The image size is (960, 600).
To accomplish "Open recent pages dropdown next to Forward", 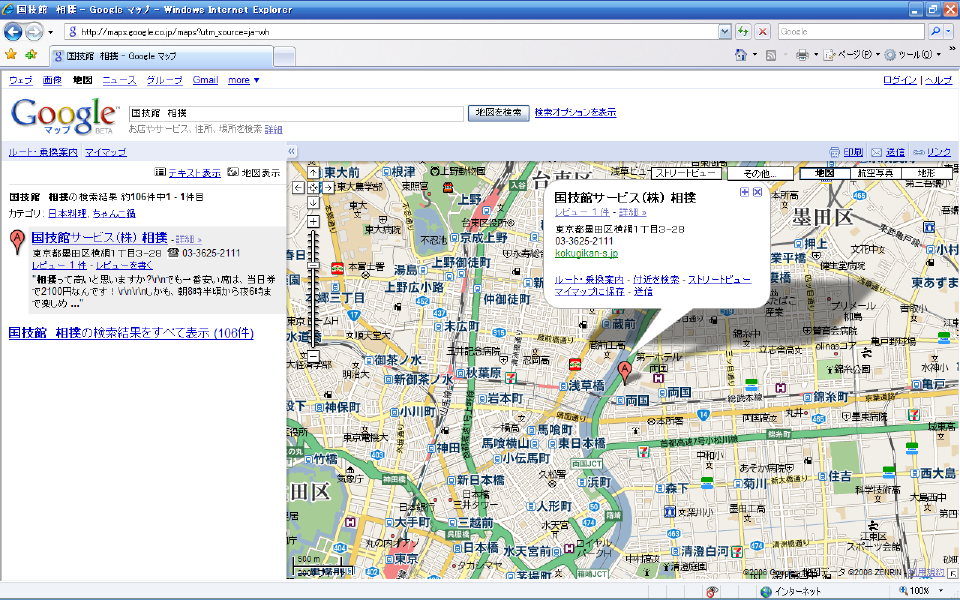I will tap(50, 32).
